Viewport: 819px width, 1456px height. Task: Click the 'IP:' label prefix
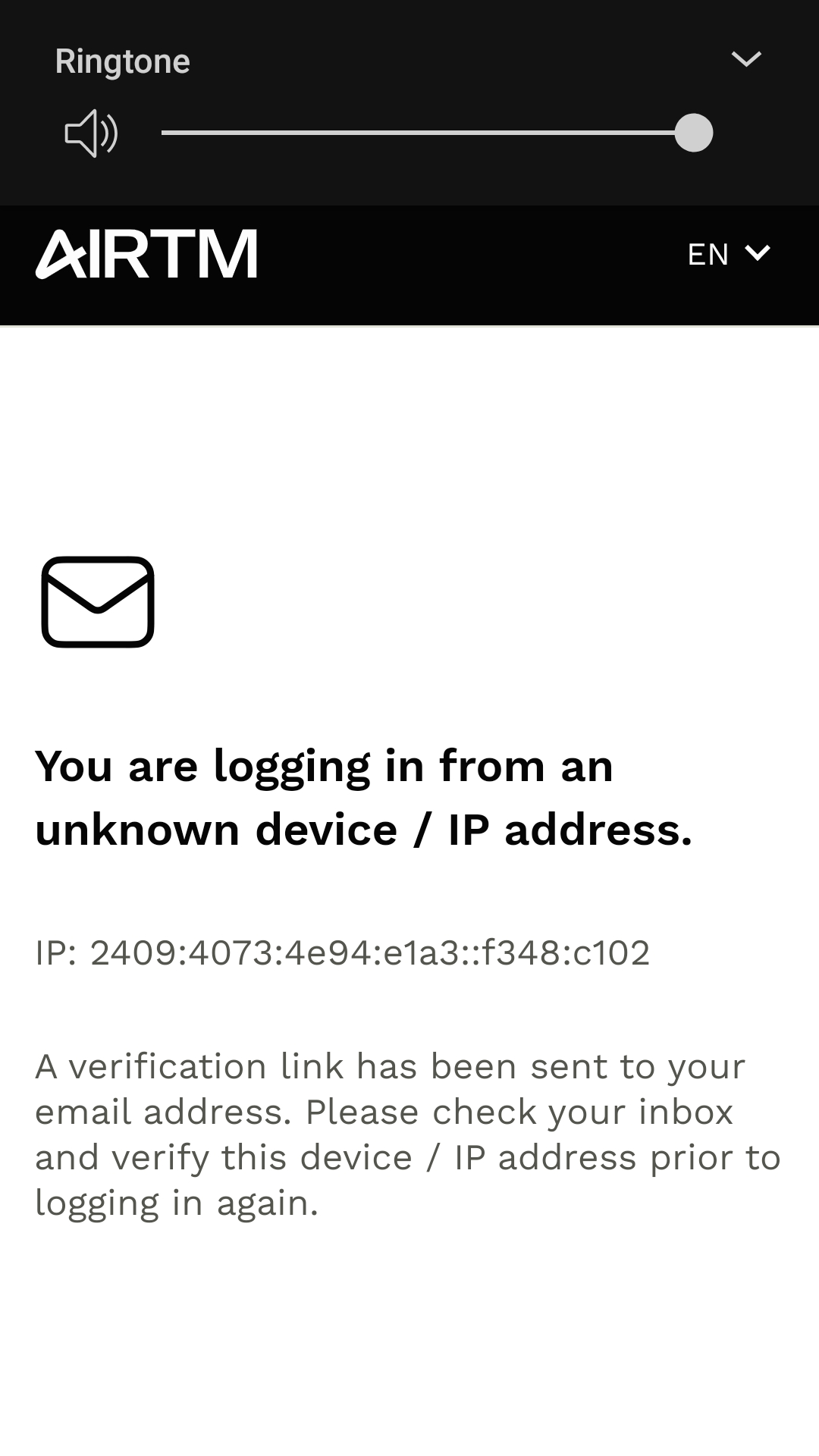click(x=56, y=953)
